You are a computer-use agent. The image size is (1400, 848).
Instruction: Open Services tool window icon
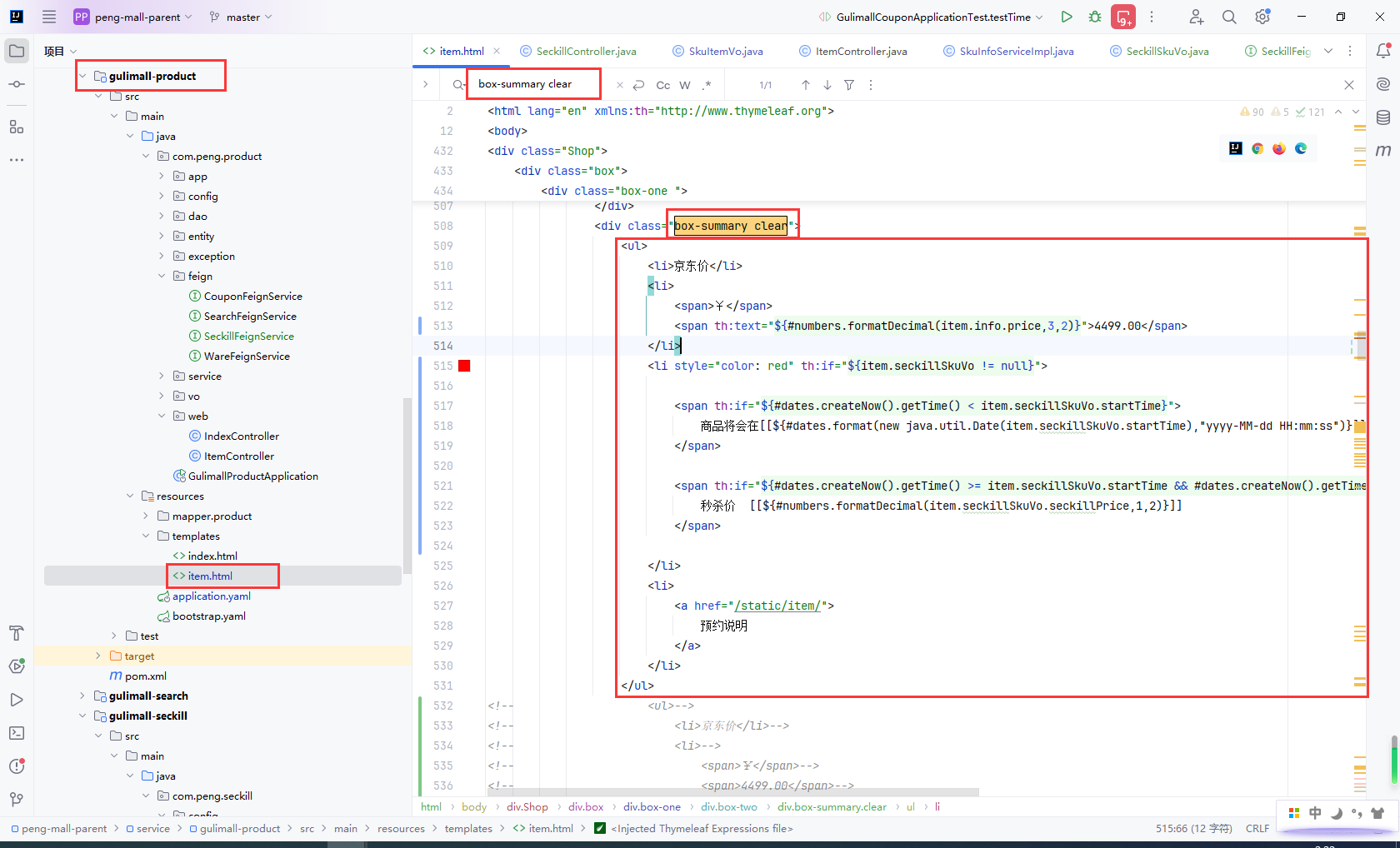(x=17, y=666)
